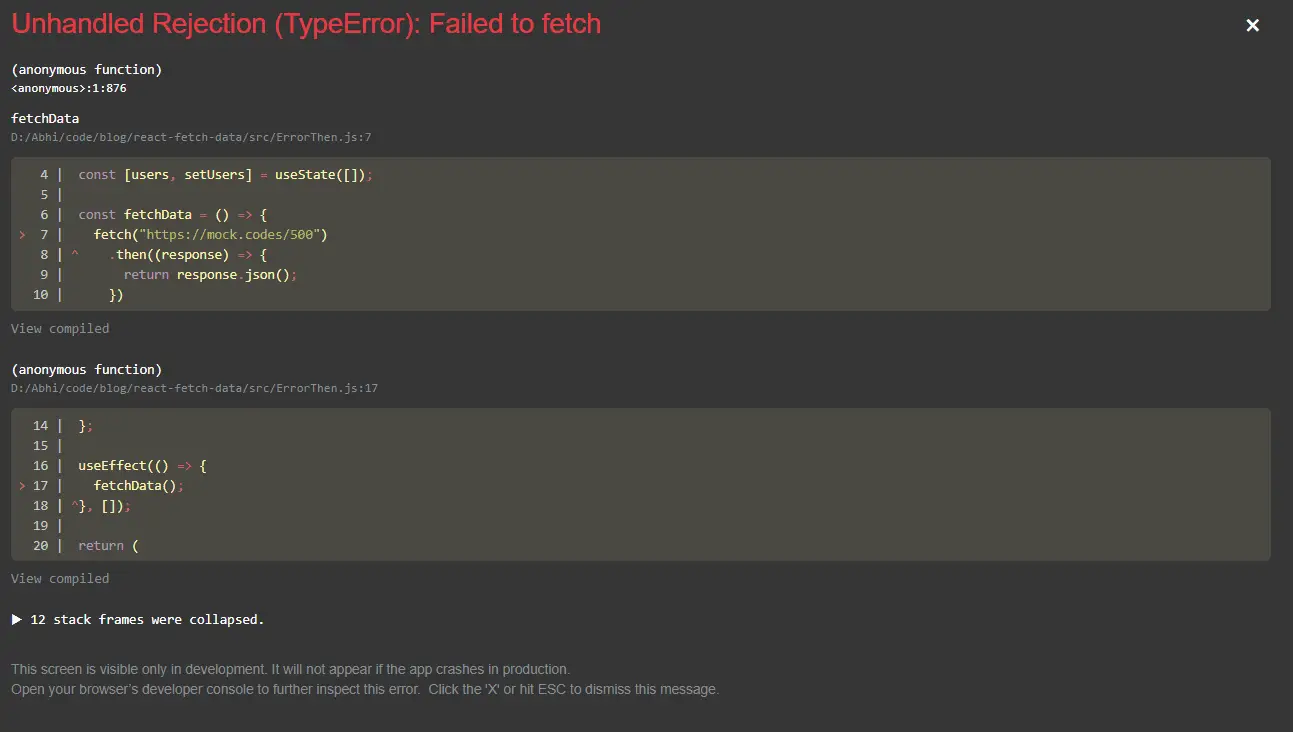Select the second anonymous function frame
Screen dimensions: 1293x732
[86, 369]
